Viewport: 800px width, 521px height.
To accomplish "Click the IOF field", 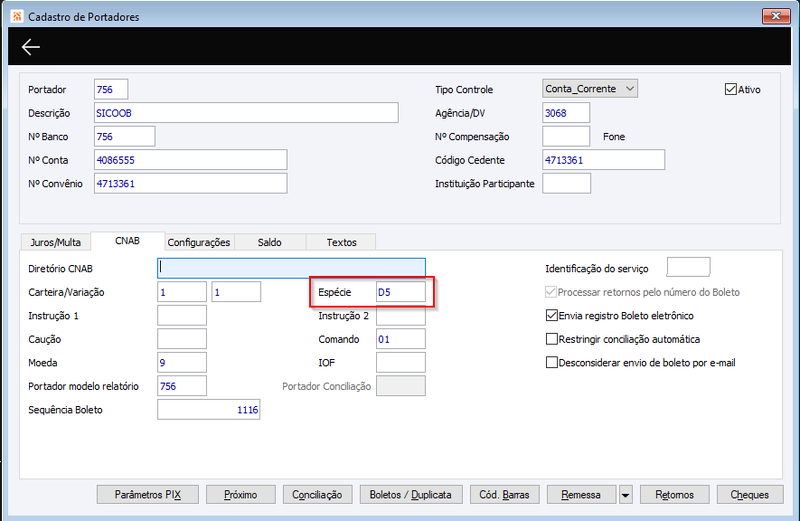I will 401,362.
